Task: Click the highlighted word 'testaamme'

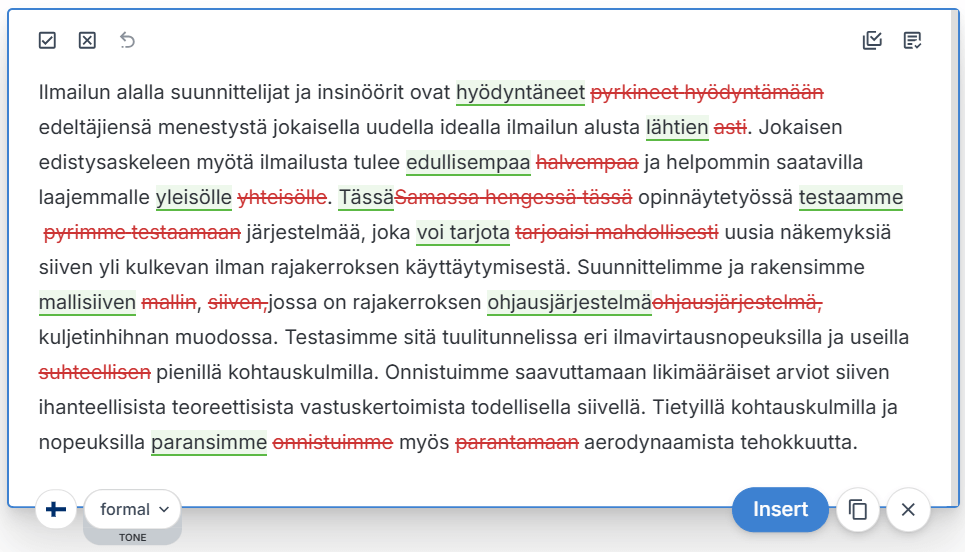Action: (x=850, y=198)
